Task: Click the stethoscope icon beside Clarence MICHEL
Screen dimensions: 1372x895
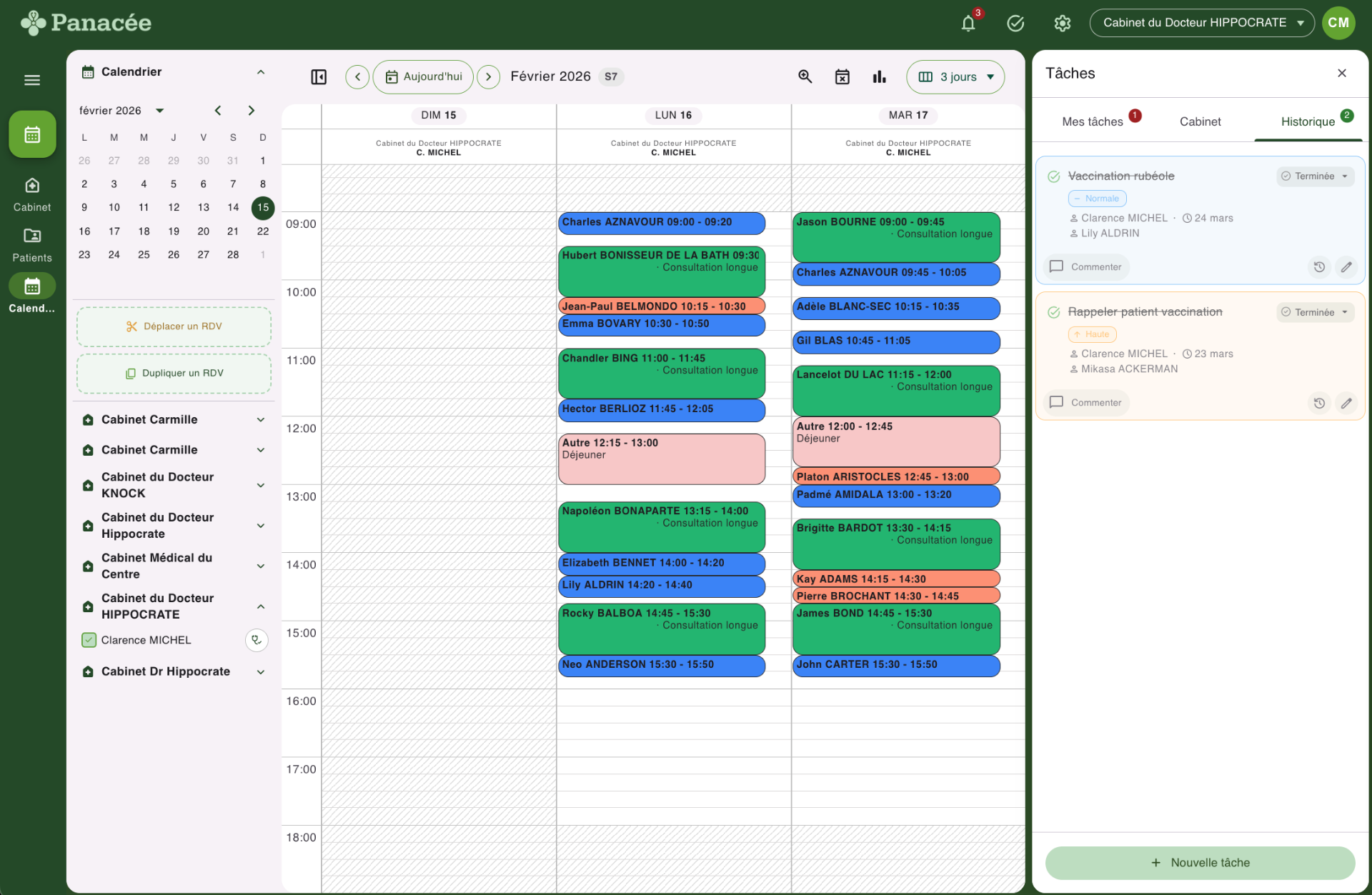Action: coord(257,640)
